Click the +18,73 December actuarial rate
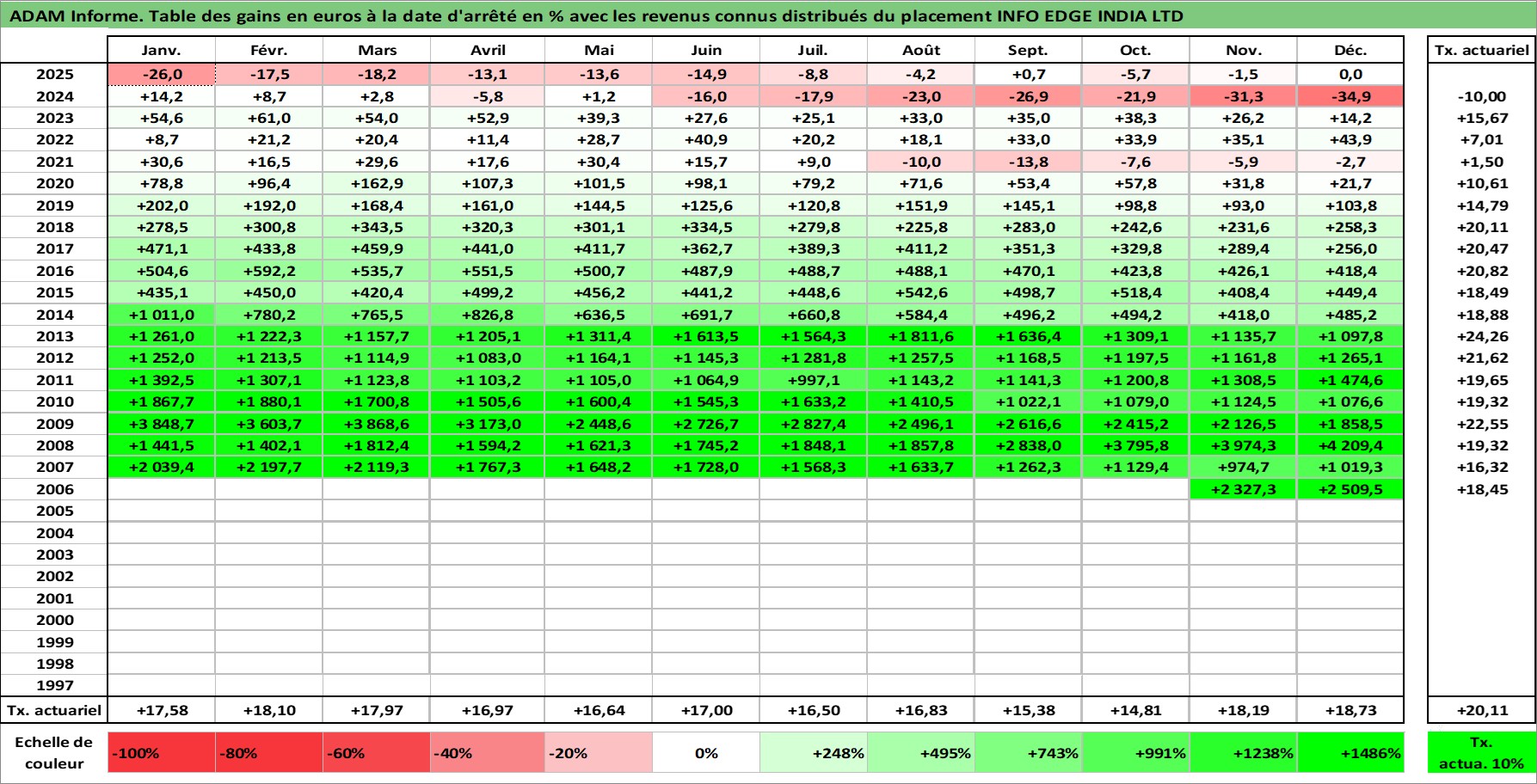1537x784 pixels. point(1350,710)
